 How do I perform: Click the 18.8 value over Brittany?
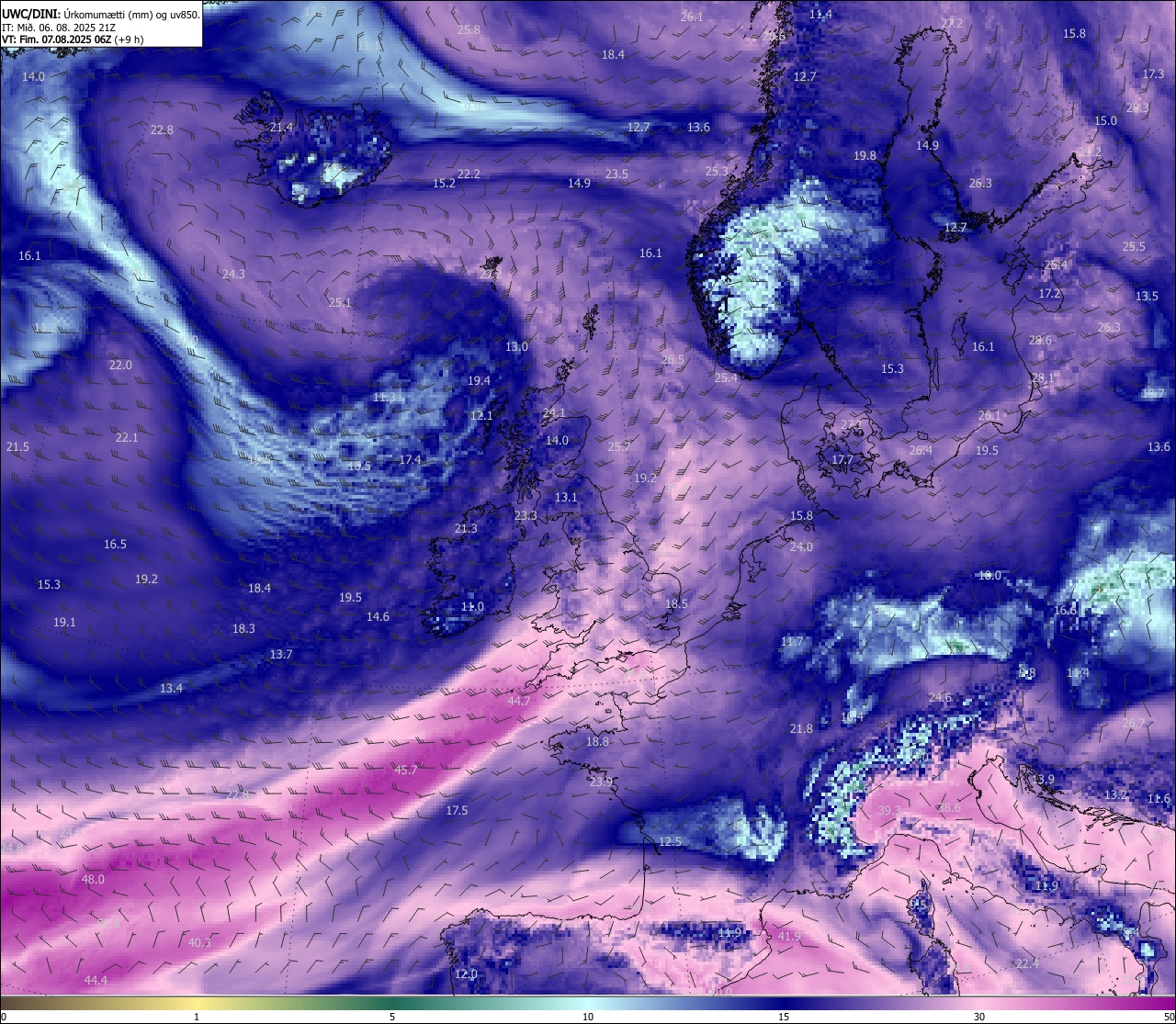click(597, 742)
